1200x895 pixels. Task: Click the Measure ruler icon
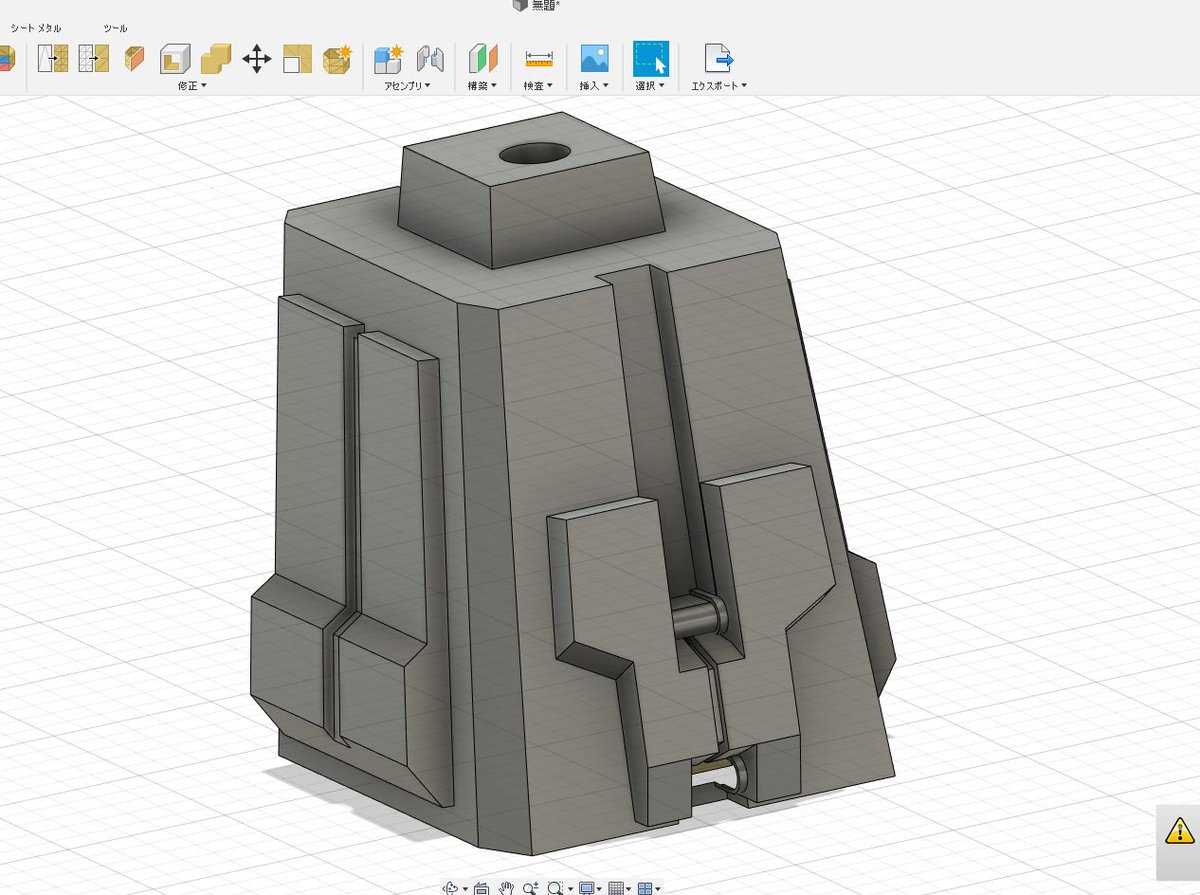pyautogui.click(x=539, y=59)
